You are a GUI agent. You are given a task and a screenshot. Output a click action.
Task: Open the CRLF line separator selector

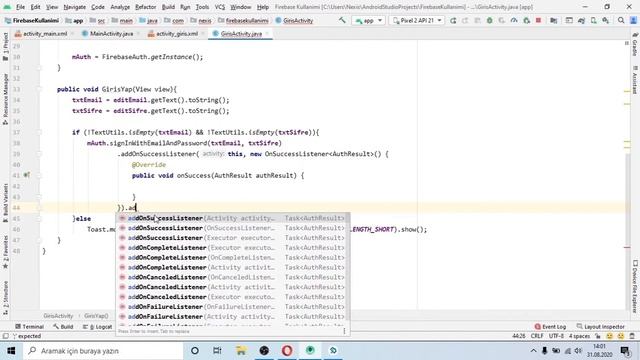[x=537, y=336]
